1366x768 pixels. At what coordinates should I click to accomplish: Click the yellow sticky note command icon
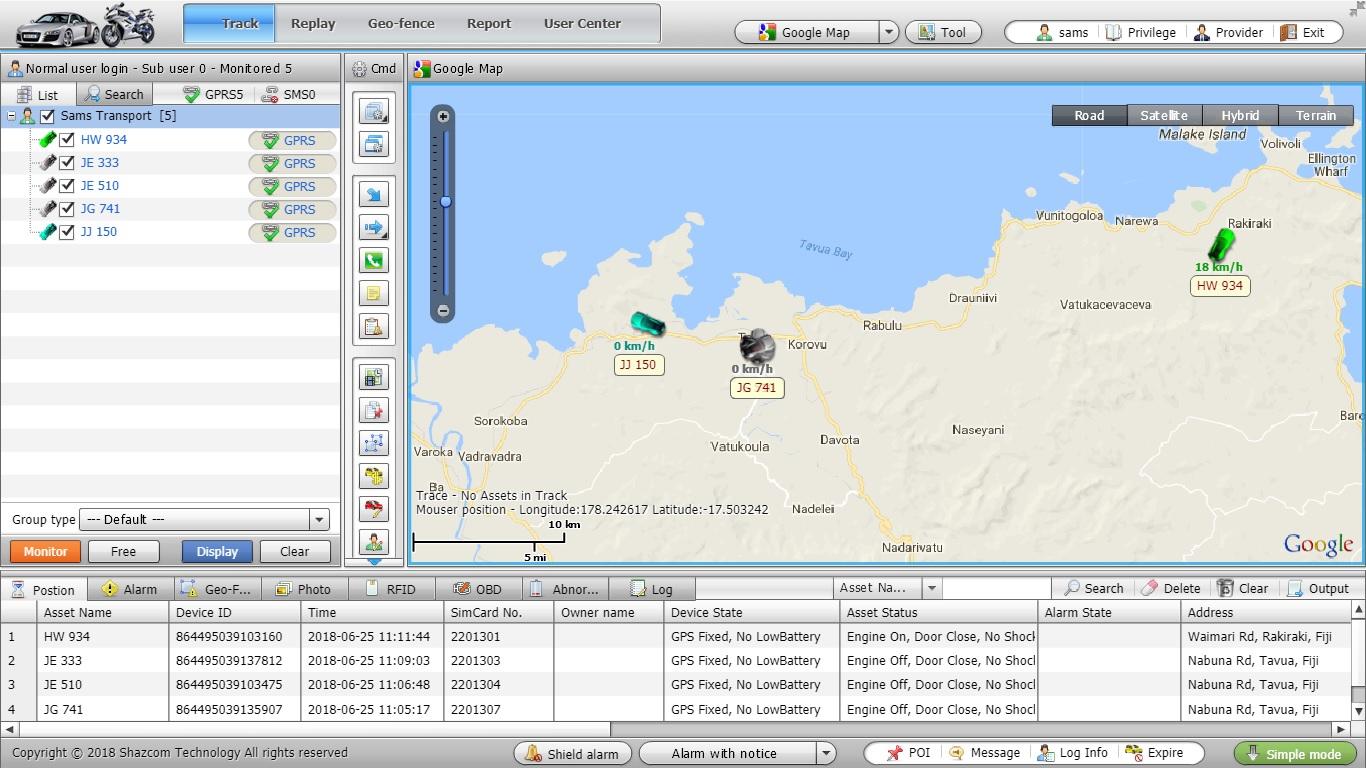click(373, 294)
